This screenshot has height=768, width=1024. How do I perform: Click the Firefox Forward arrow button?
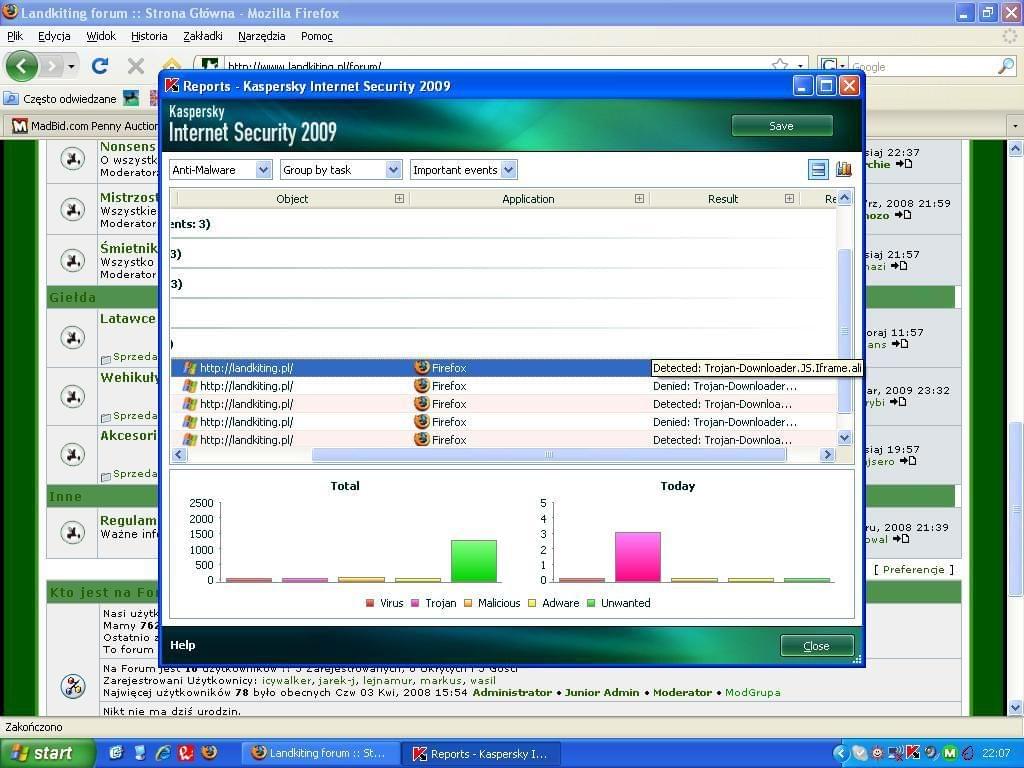pos(51,66)
